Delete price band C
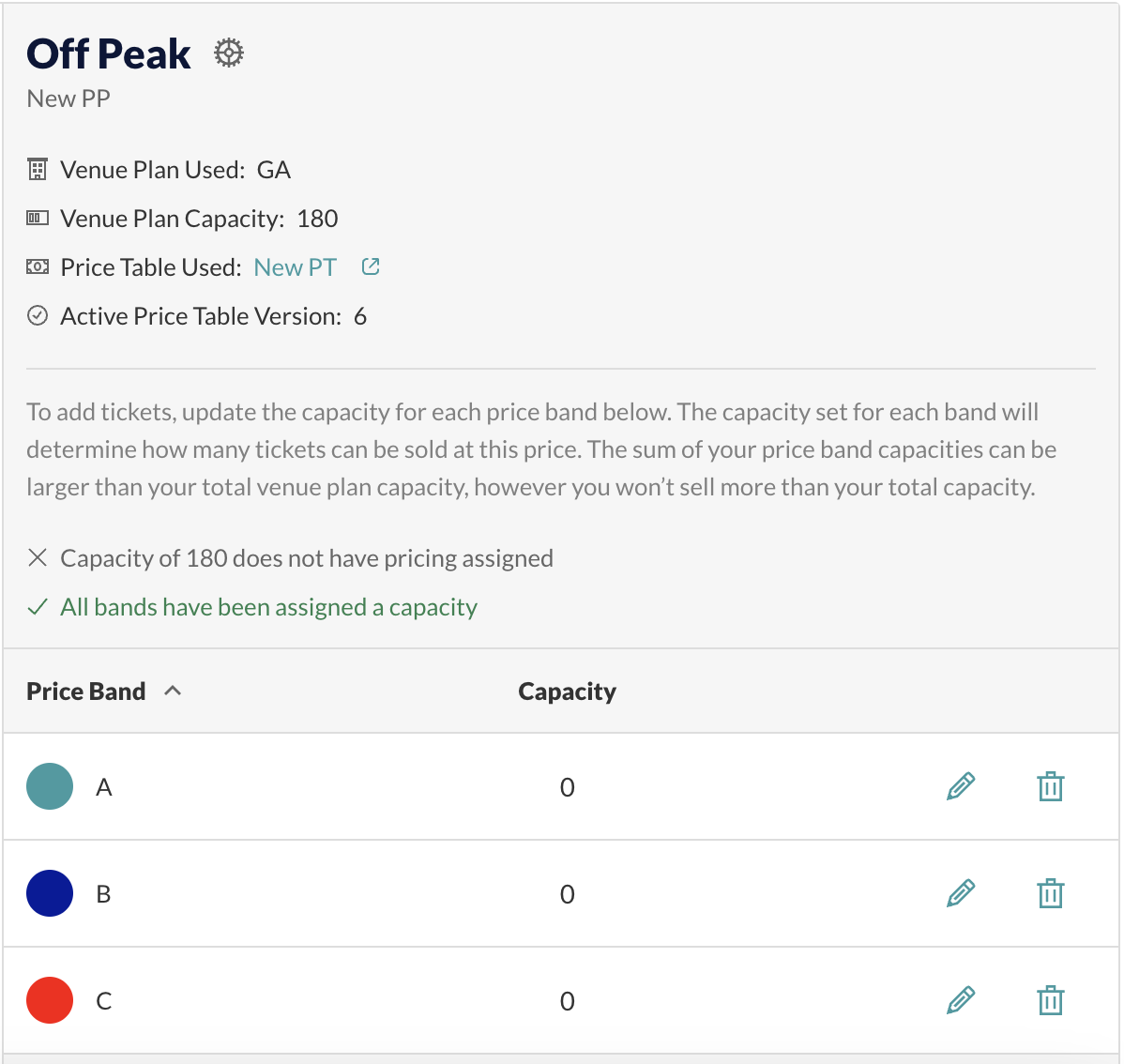Image resolution: width=1124 pixels, height=1064 pixels. tap(1050, 1000)
